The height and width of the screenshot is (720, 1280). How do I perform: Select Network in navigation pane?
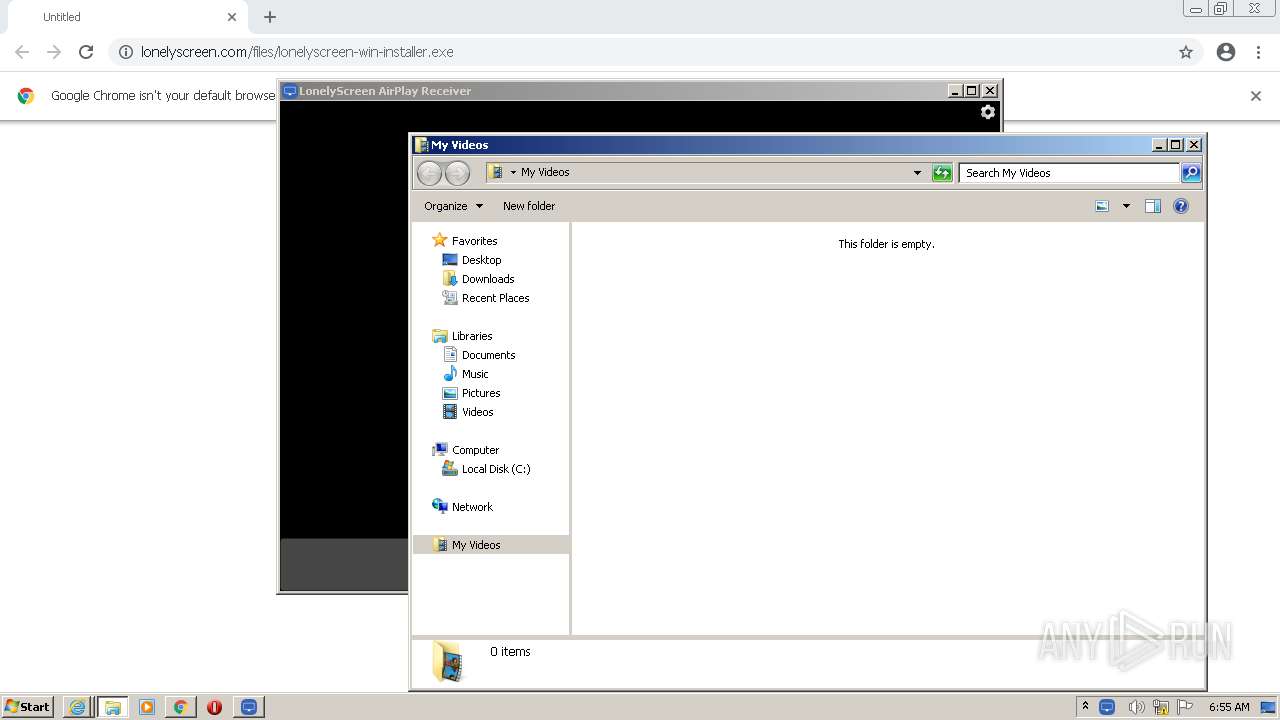click(472, 507)
